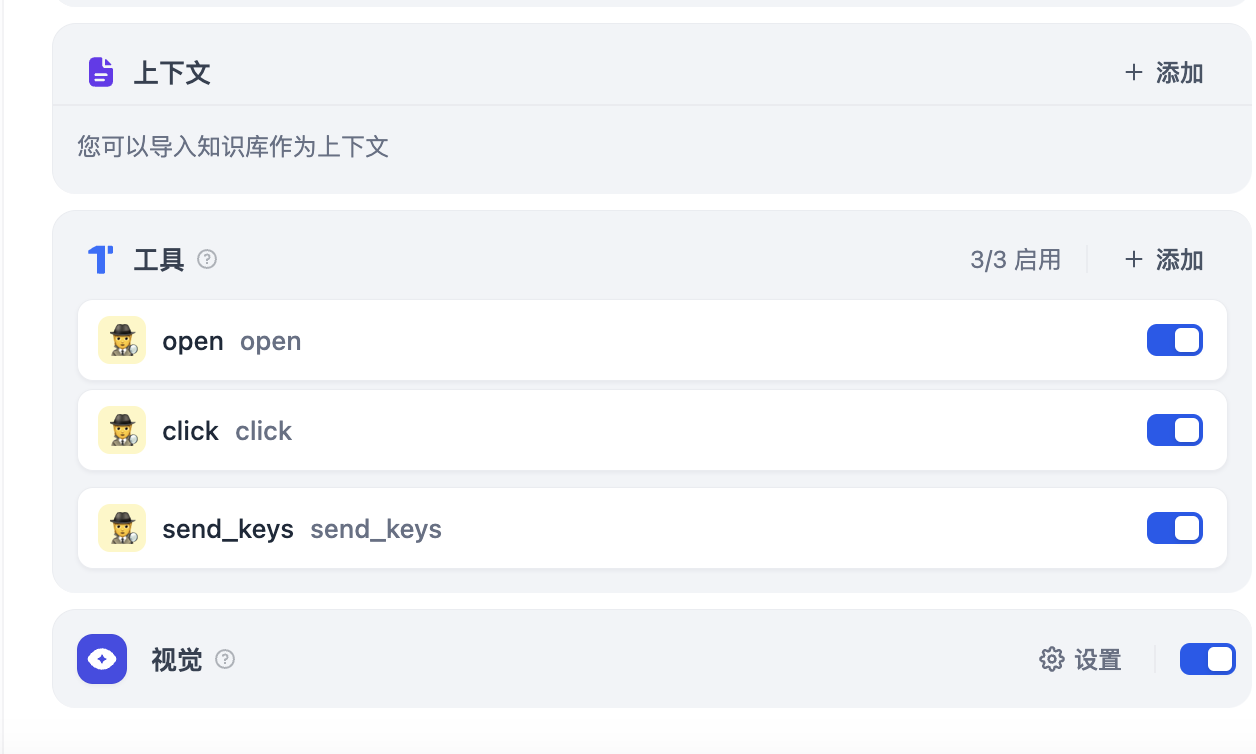Click the 3/3 启用 tools status text
Image resolution: width=1256 pixels, height=754 pixels.
1015,260
